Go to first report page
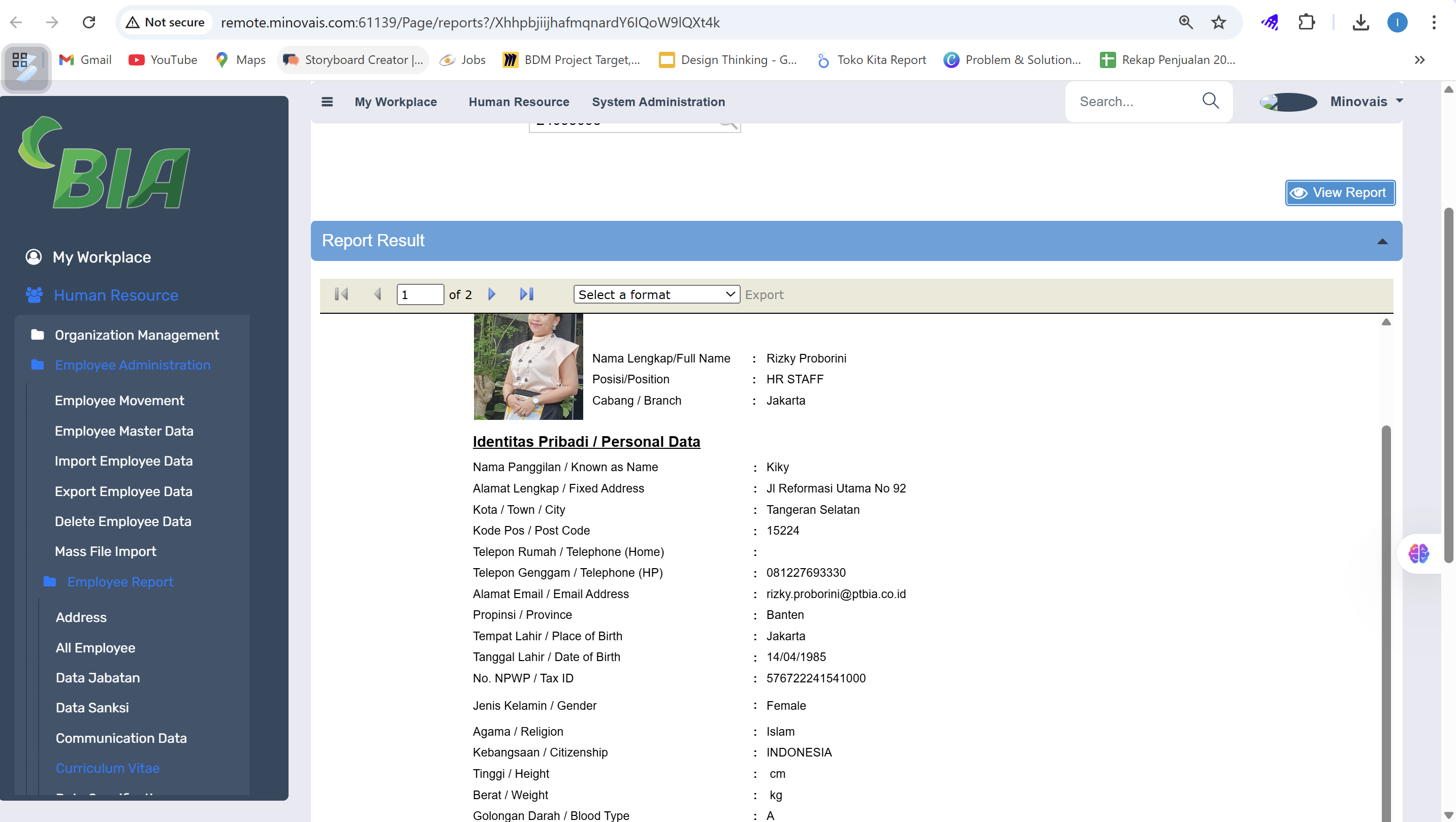 (341, 294)
